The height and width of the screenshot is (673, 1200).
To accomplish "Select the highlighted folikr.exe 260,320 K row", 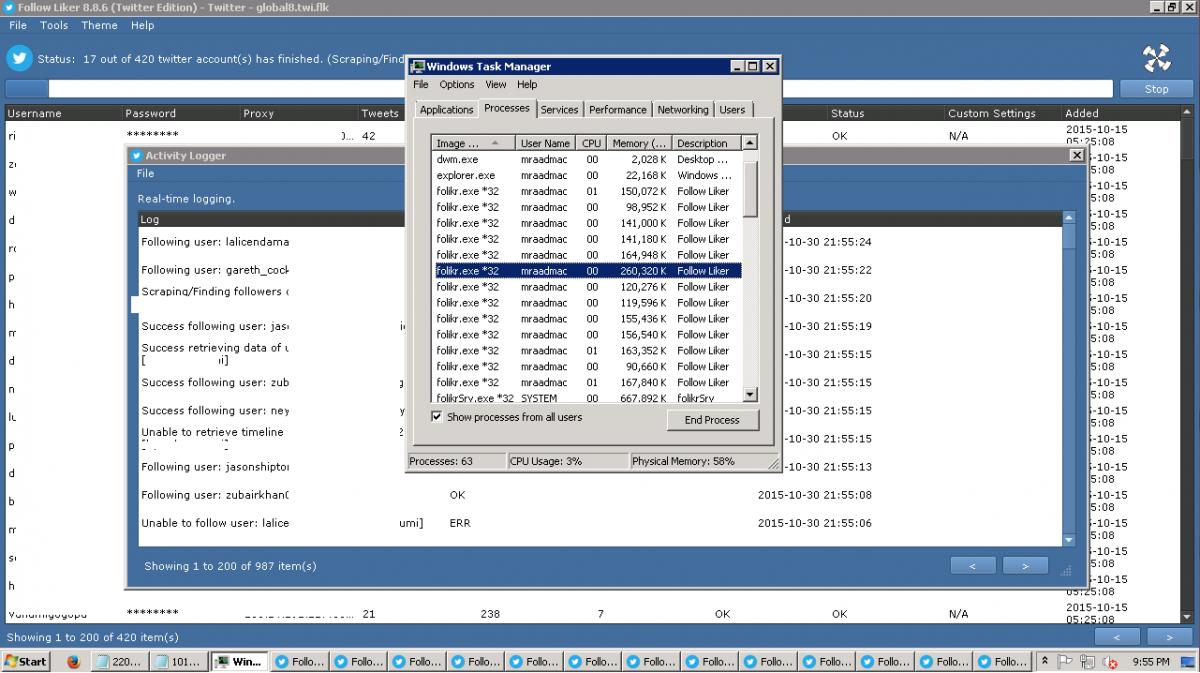I will point(587,271).
